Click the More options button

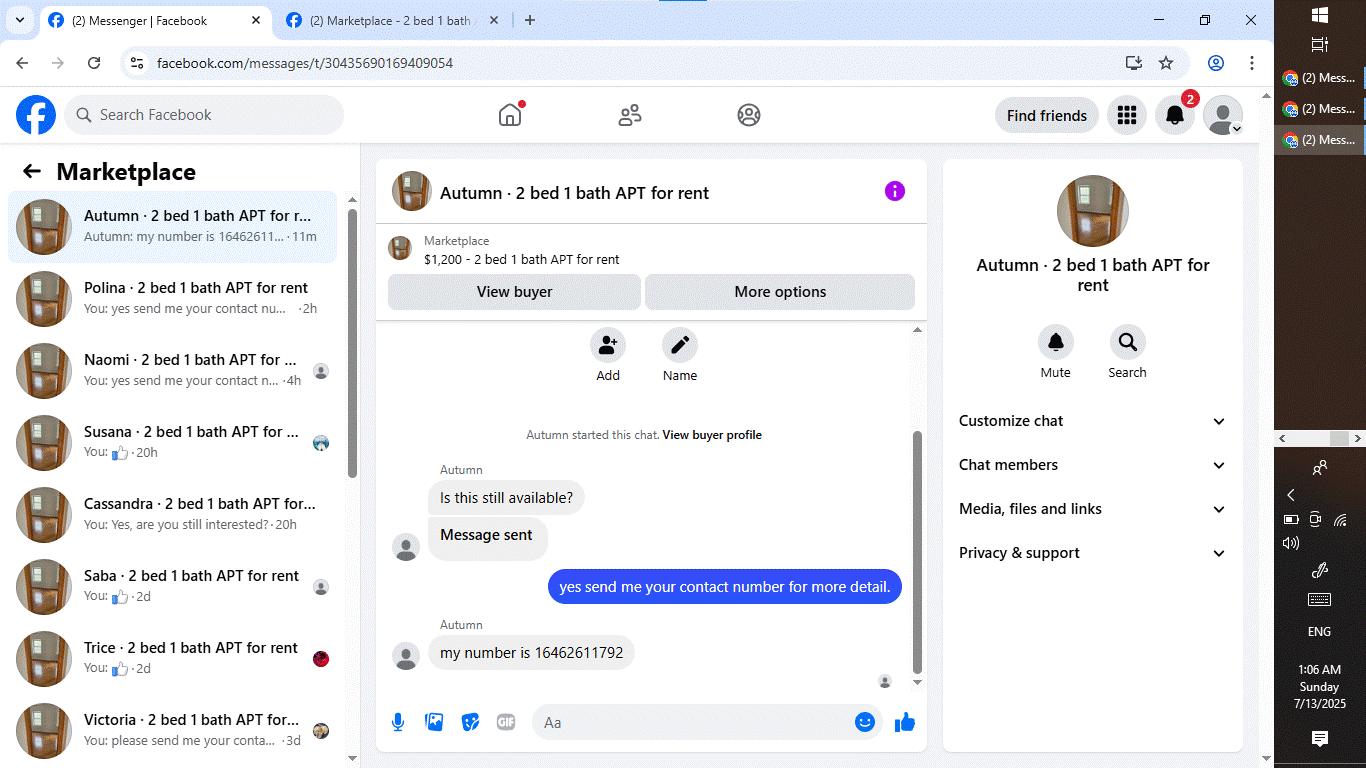[x=780, y=292]
